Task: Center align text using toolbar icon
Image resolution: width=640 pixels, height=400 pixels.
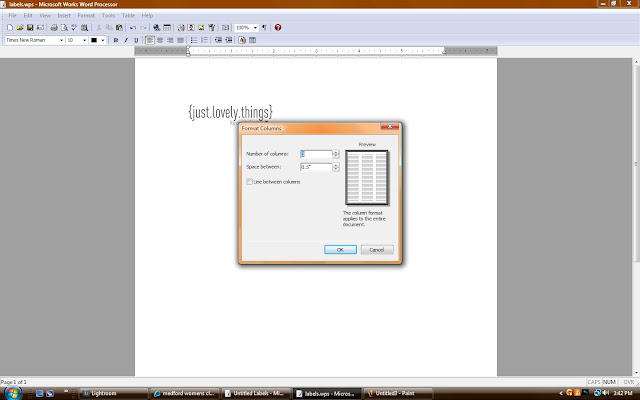Action: coord(160,40)
